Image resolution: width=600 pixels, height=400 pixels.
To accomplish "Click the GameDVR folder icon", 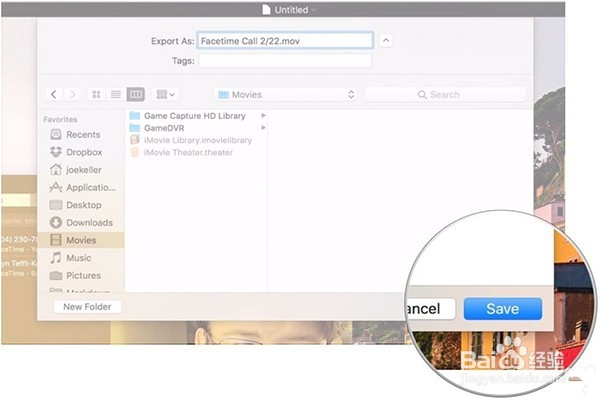I will point(134,128).
